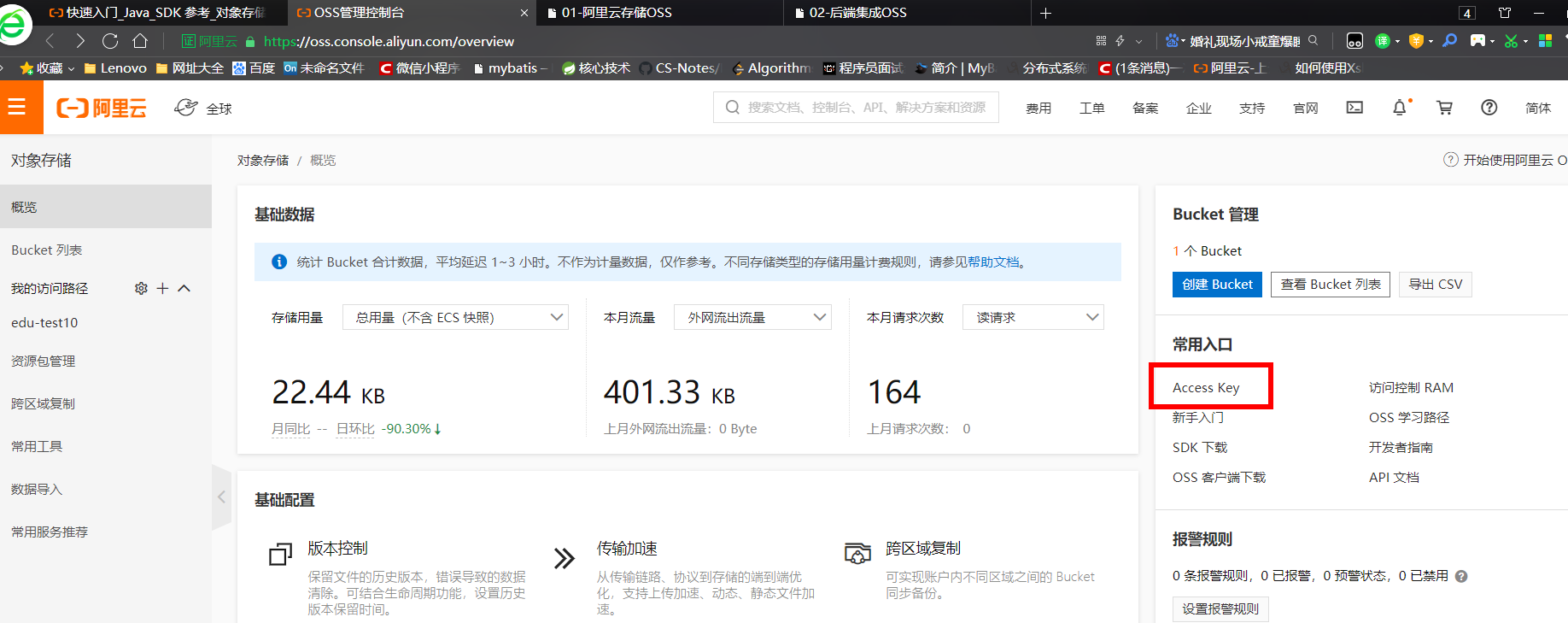Image resolution: width=1568 pixels, height=623 pixels.
Task: Click the 报警规则 help tooltip icon
Action: (x=1461, y=576)
